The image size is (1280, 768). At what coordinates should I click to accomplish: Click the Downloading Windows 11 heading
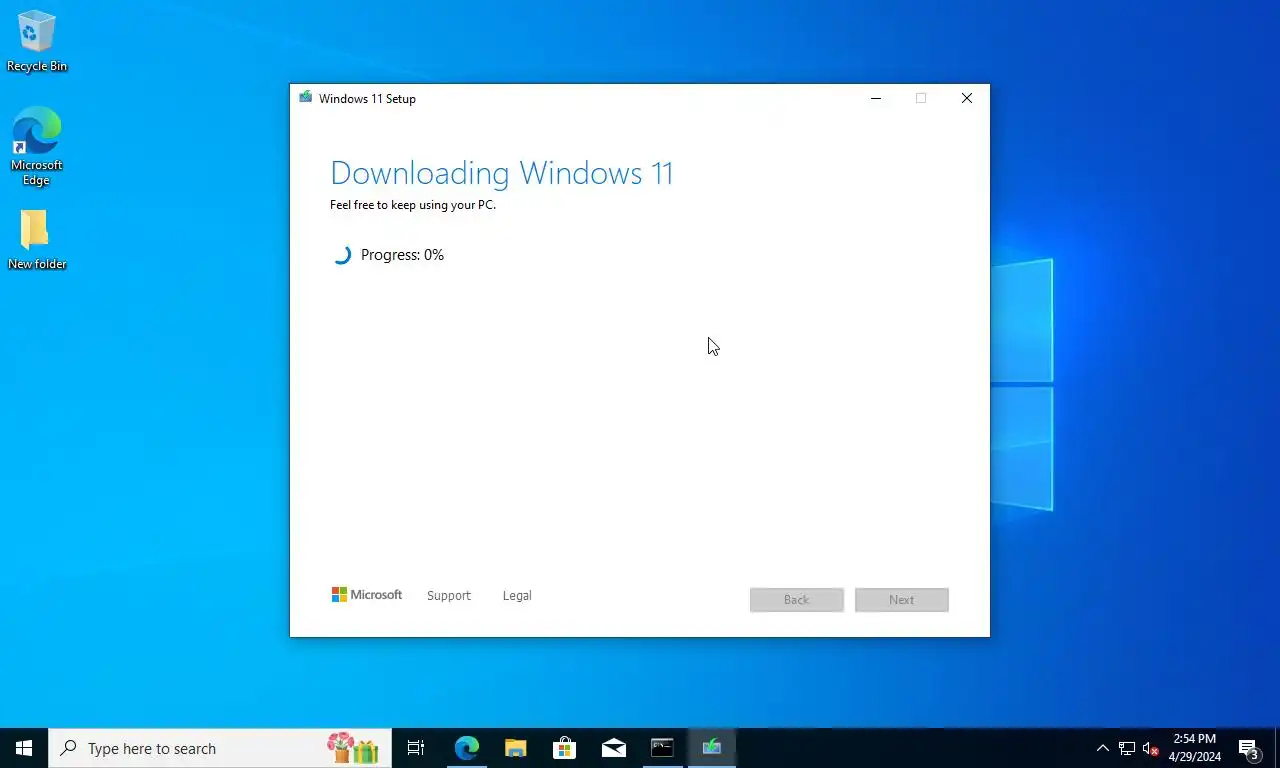502,173
